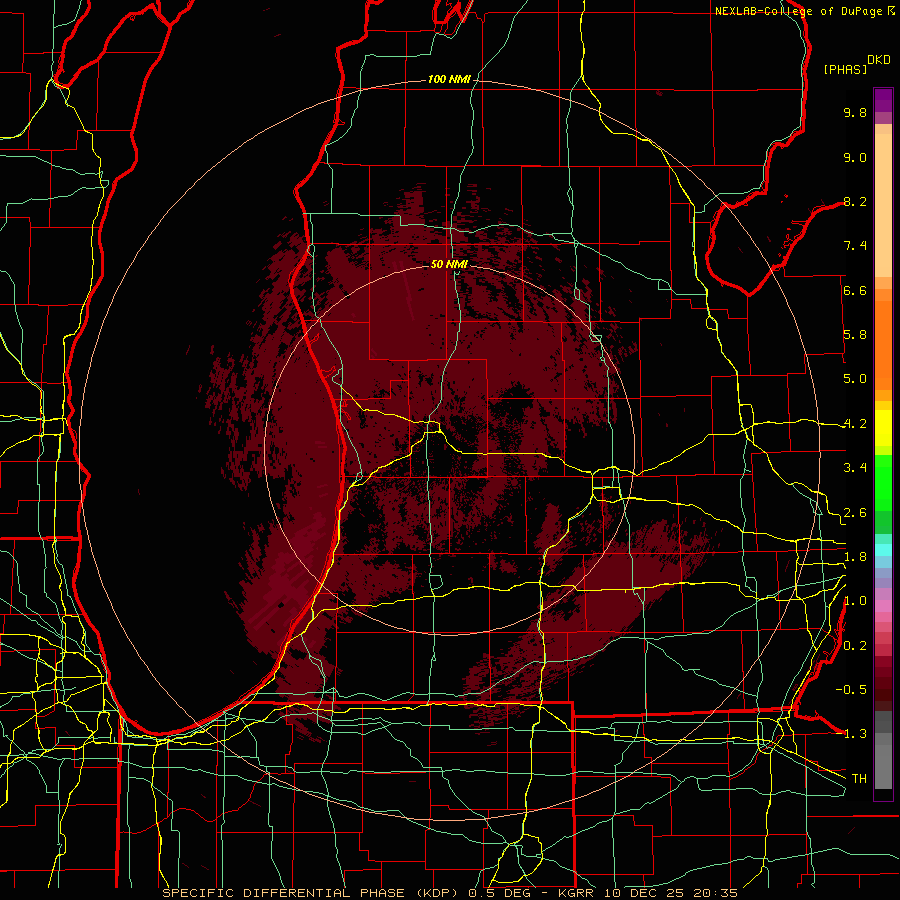This screenshot has height=900, width=900.
Task: Click the cyan band on the color bar
Action: tap(883, 550)
